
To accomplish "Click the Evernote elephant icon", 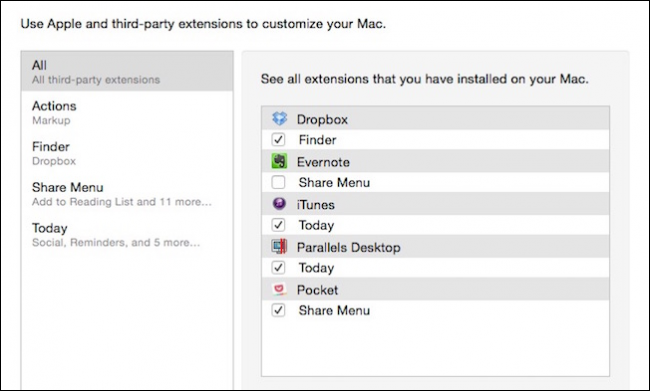I will (279, 161).
